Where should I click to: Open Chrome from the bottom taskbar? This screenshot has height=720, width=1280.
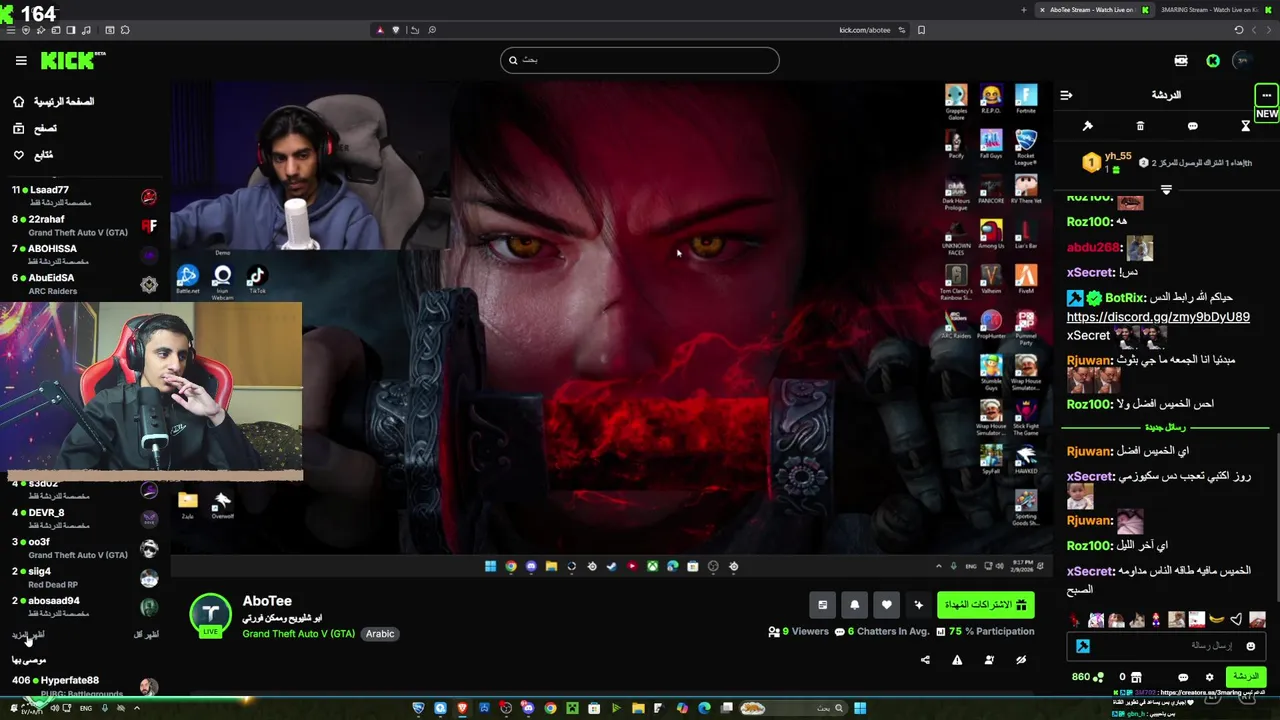550,709
